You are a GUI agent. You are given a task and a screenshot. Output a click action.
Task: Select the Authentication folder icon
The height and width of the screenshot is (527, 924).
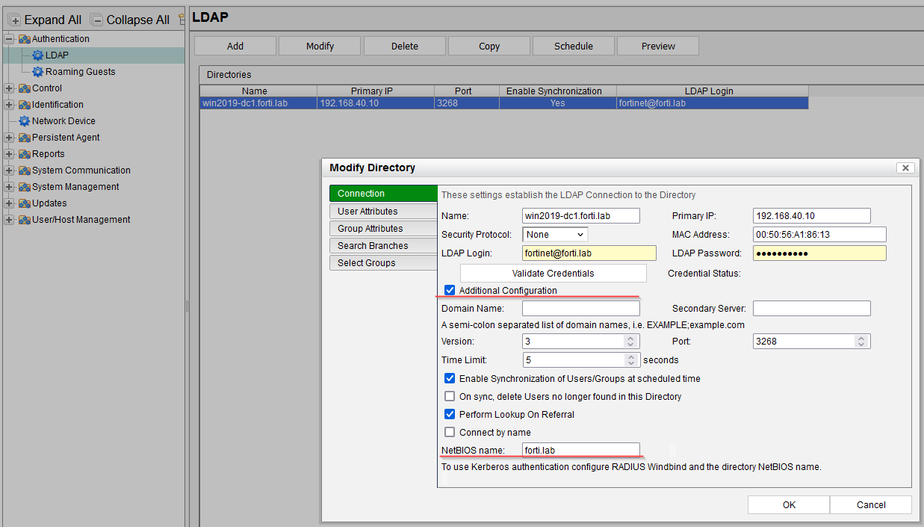(x=24, y=39)
